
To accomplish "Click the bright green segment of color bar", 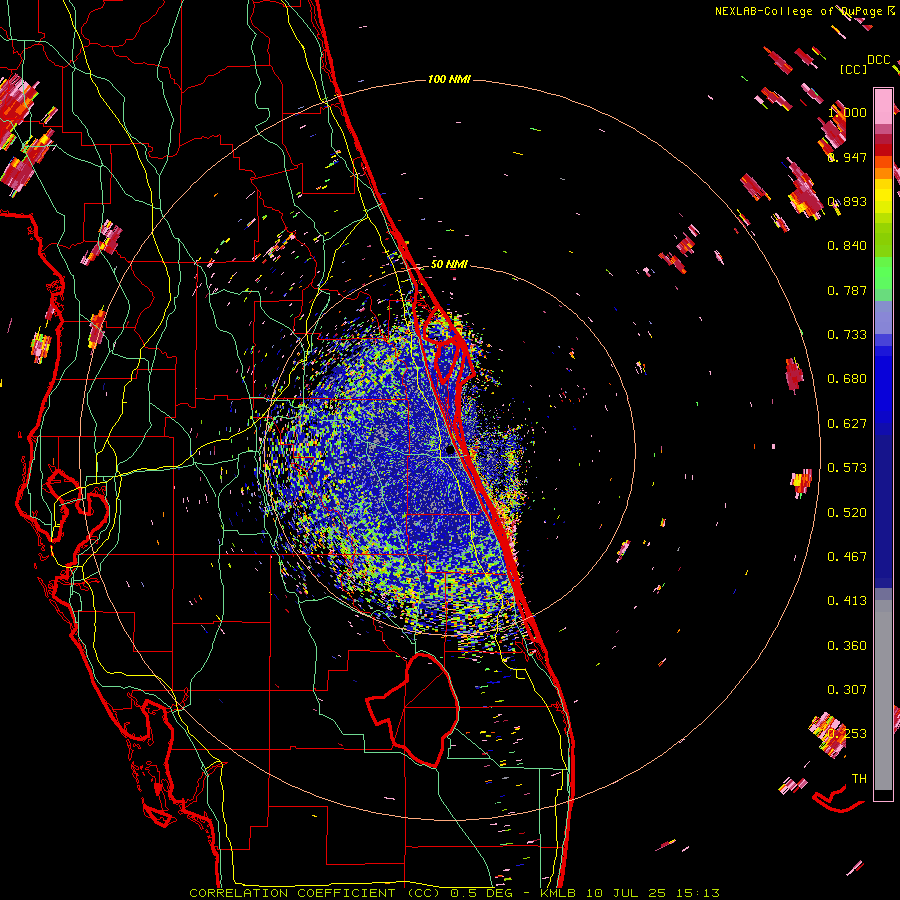I will 883,272.
